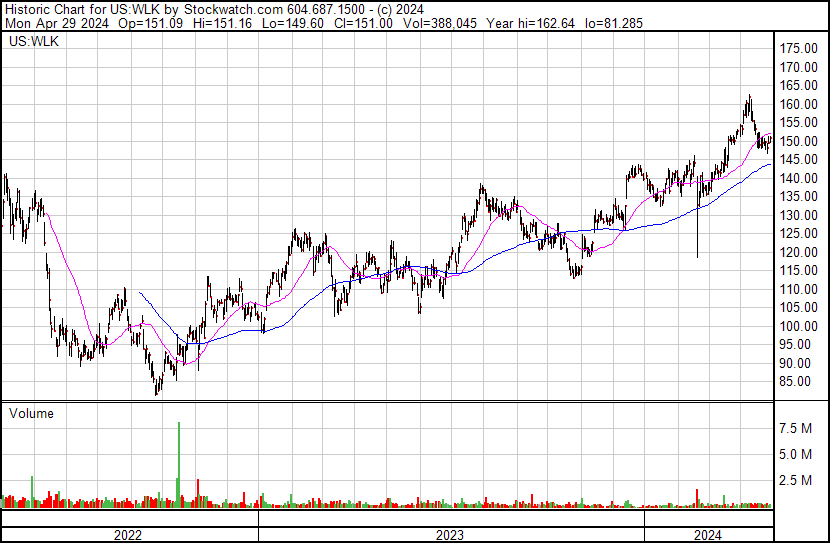Click the 85.00 price axis label

(798, 382)
